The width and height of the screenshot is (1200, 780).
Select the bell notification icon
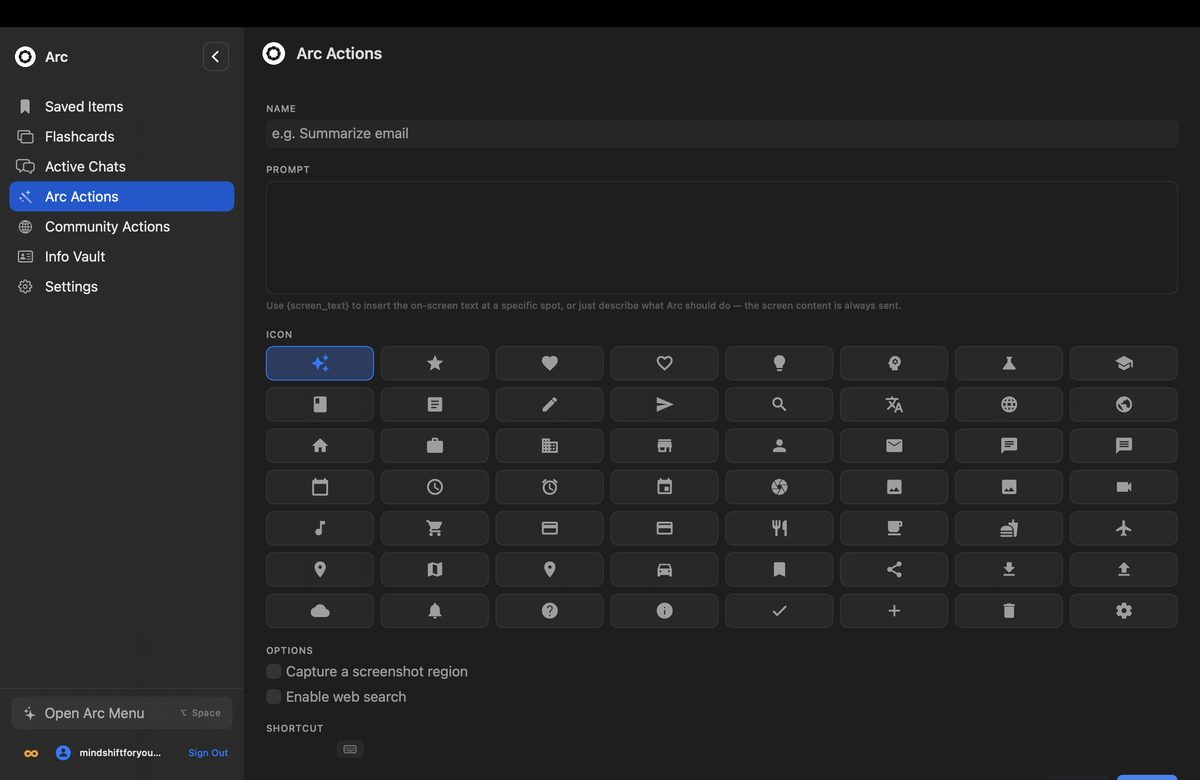coord(435,610)
